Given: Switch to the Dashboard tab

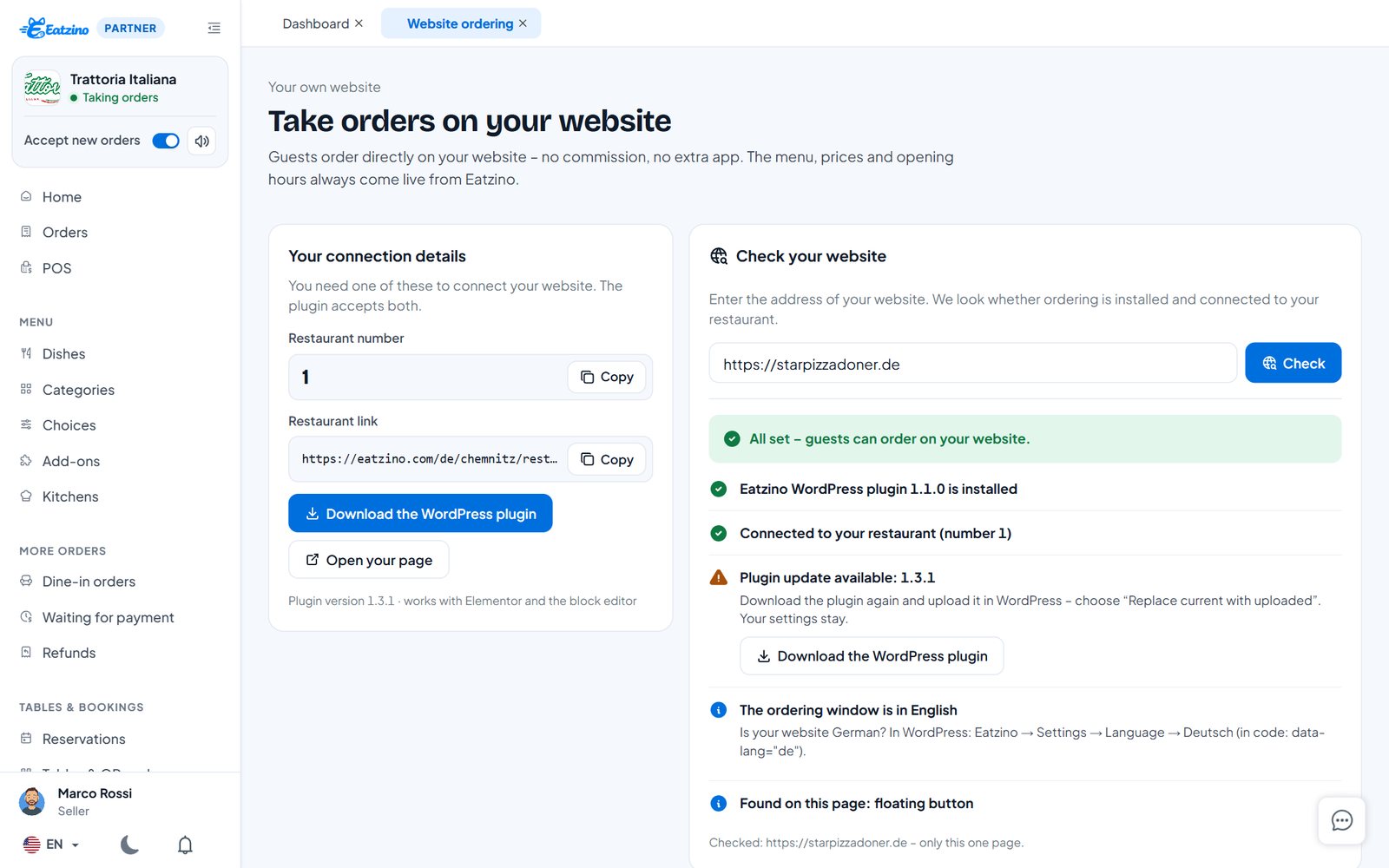Looking at the screenshot, I should [x=315, y=23].
